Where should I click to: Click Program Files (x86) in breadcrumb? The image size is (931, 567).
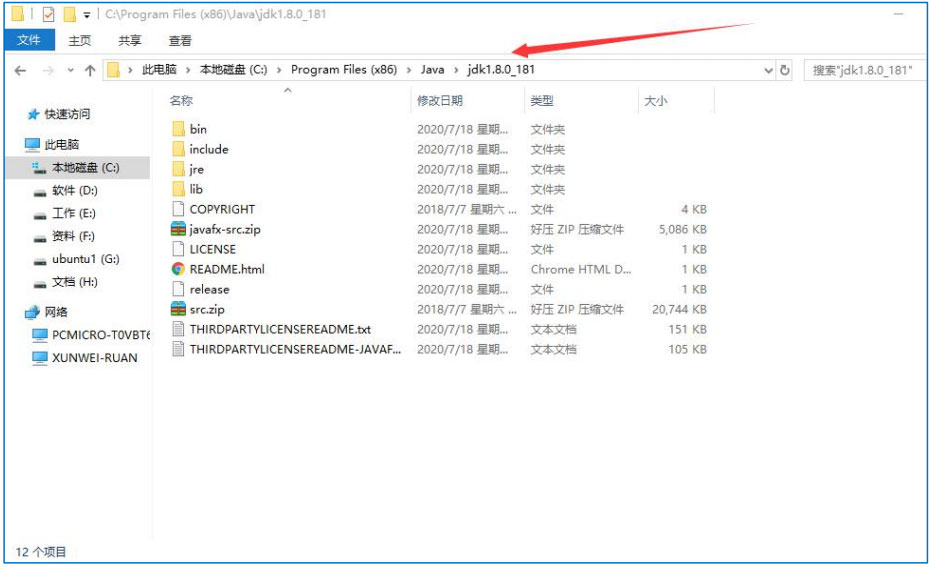coord(344,70)
